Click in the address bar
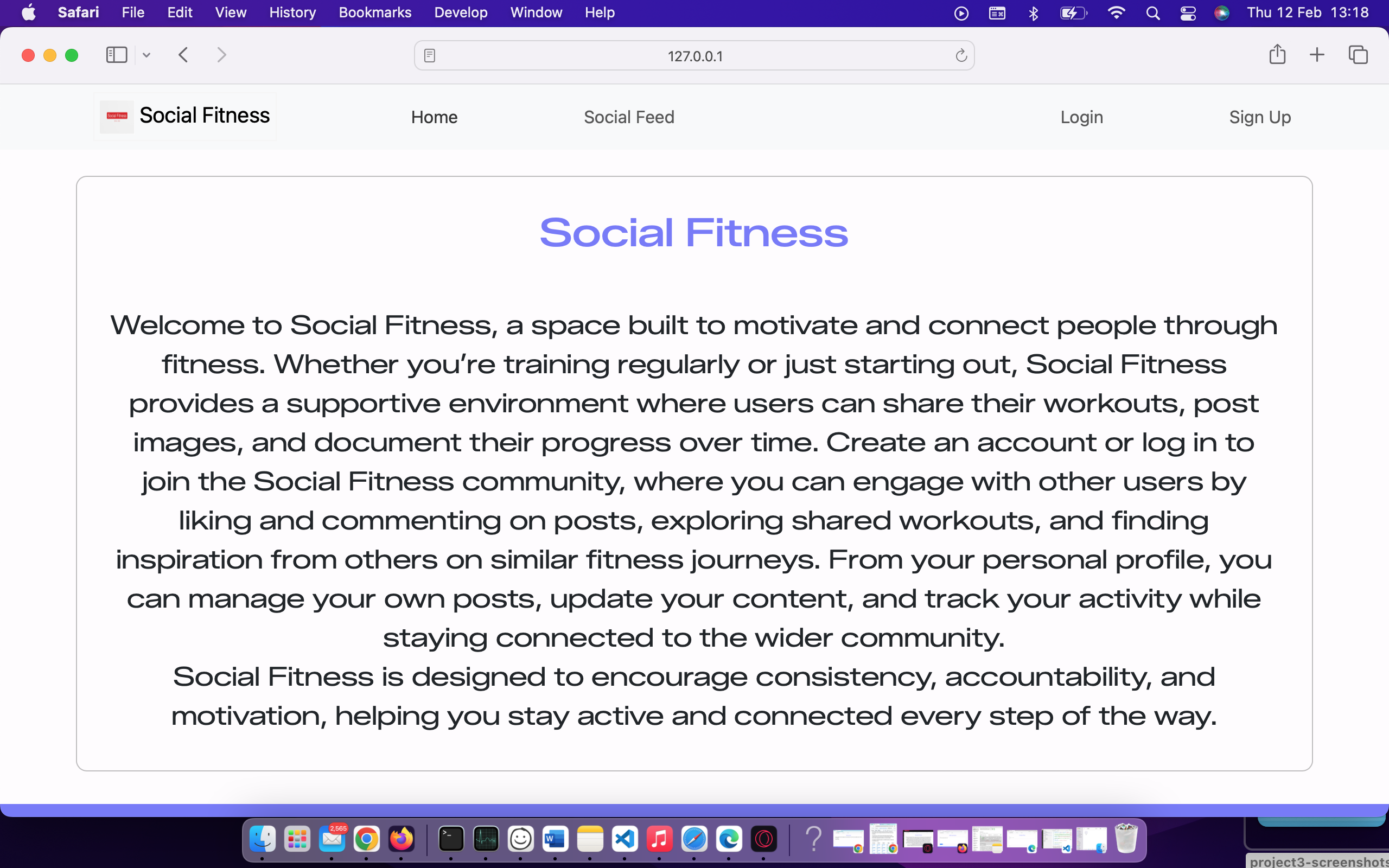The height and width of the screenshot is (868, 1389). tap(693, 55)
